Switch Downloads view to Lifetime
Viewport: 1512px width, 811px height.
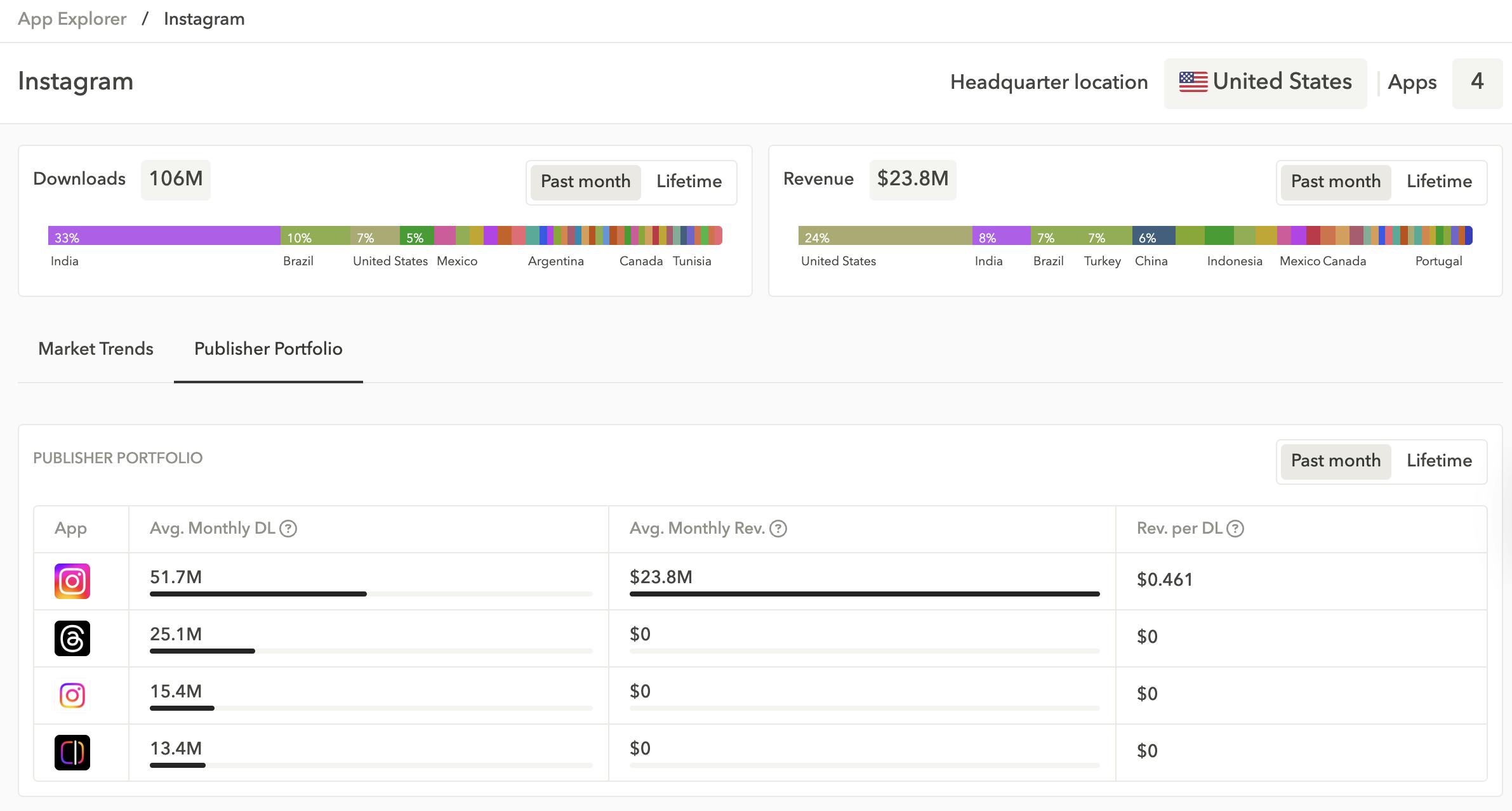pos(689,182)
